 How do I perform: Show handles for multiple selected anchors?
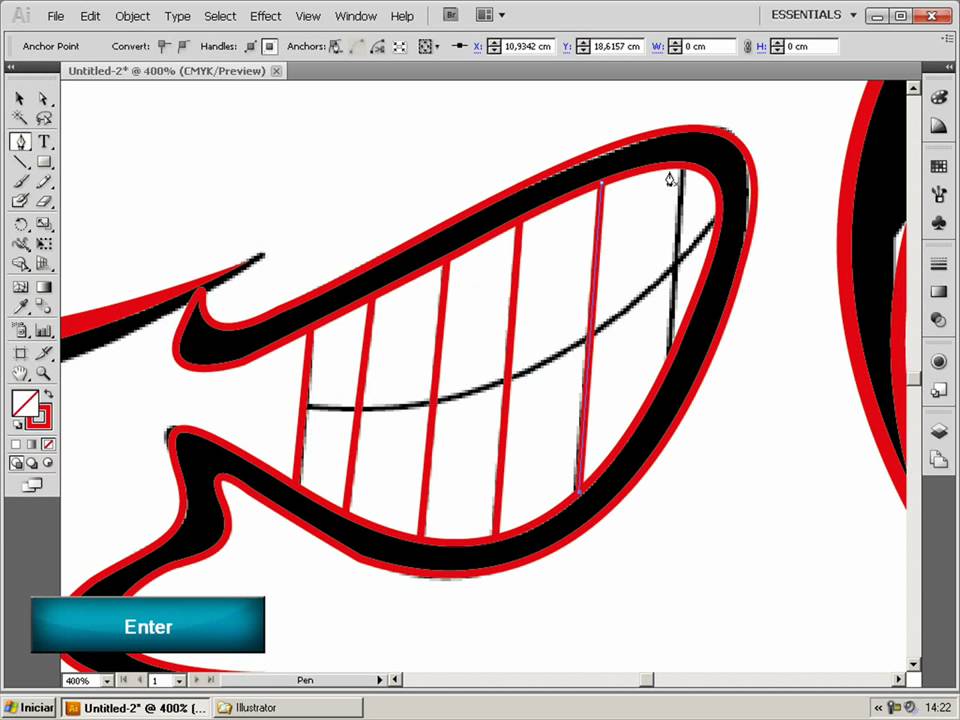250,47
